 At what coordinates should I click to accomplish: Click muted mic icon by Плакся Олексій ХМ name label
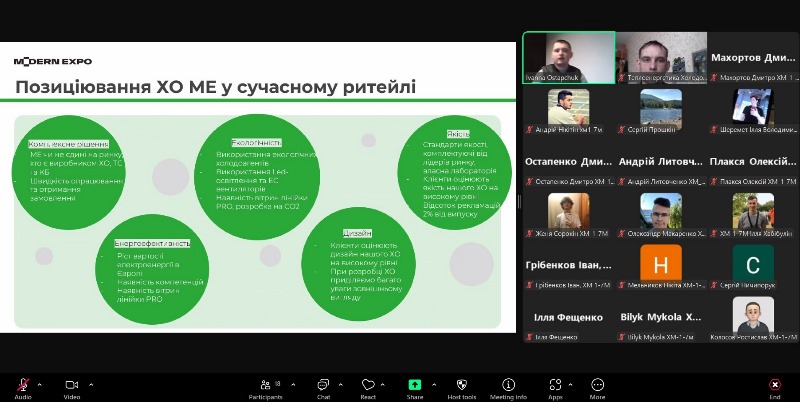coord(714,182)
